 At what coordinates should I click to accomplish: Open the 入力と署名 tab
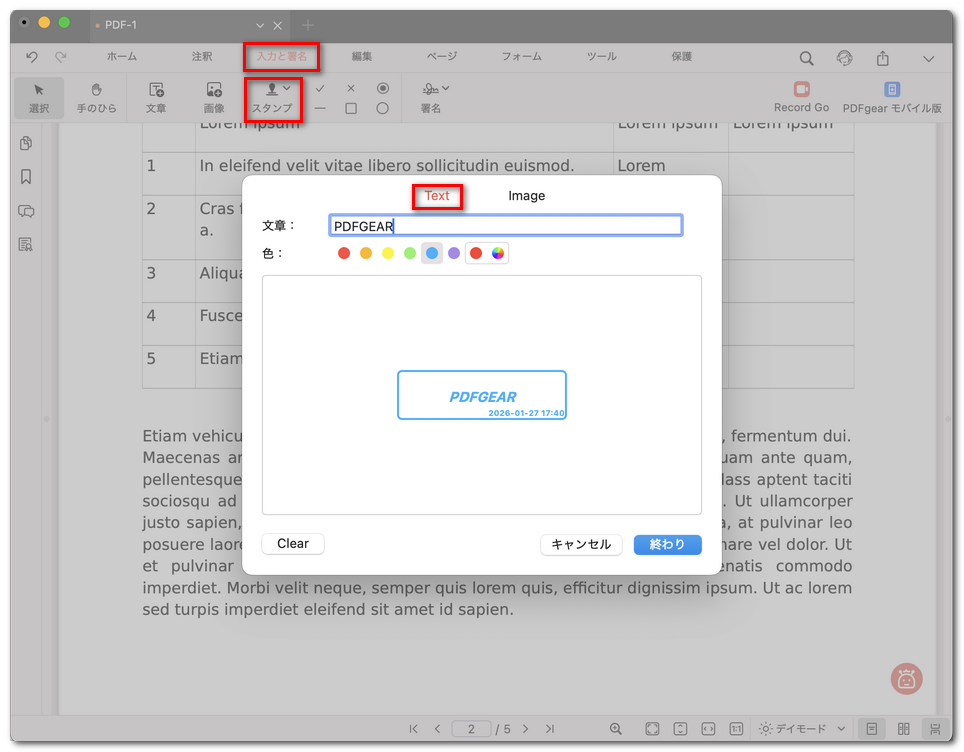pos(282,57)
